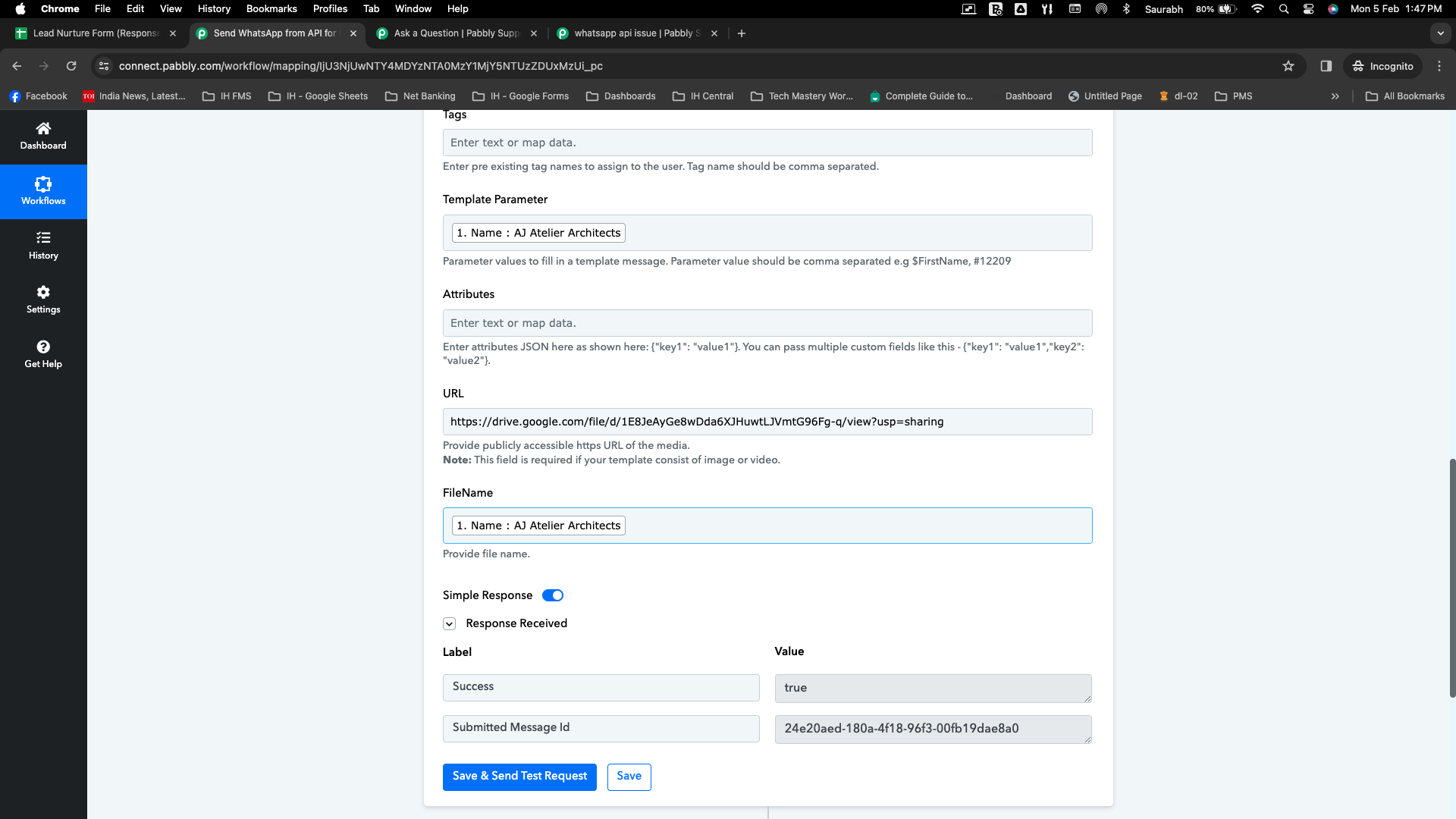
Task: Open the View menu
Action: pyautogui.click(x=171, y=9)
